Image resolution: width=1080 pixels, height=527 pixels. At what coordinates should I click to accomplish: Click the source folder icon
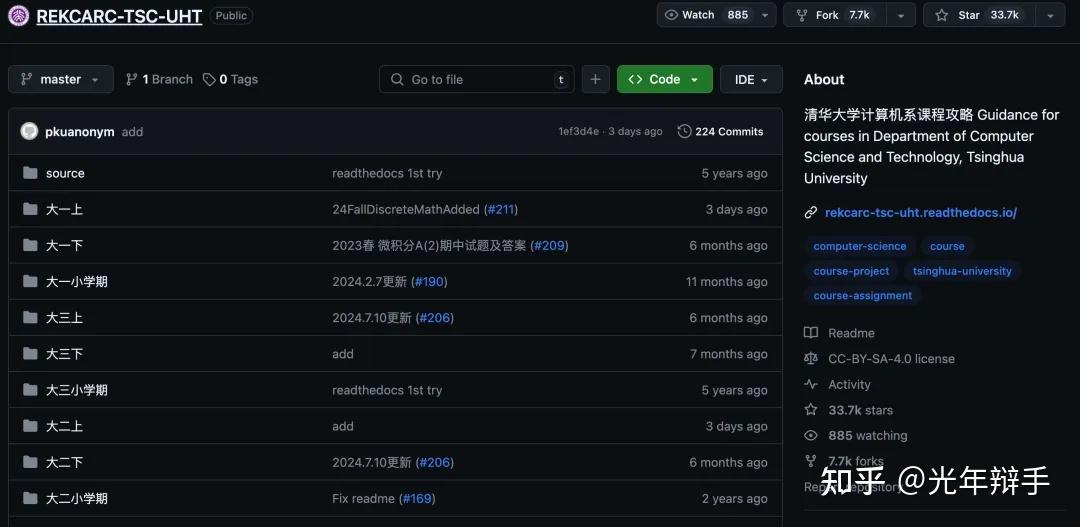coord(30,173)
